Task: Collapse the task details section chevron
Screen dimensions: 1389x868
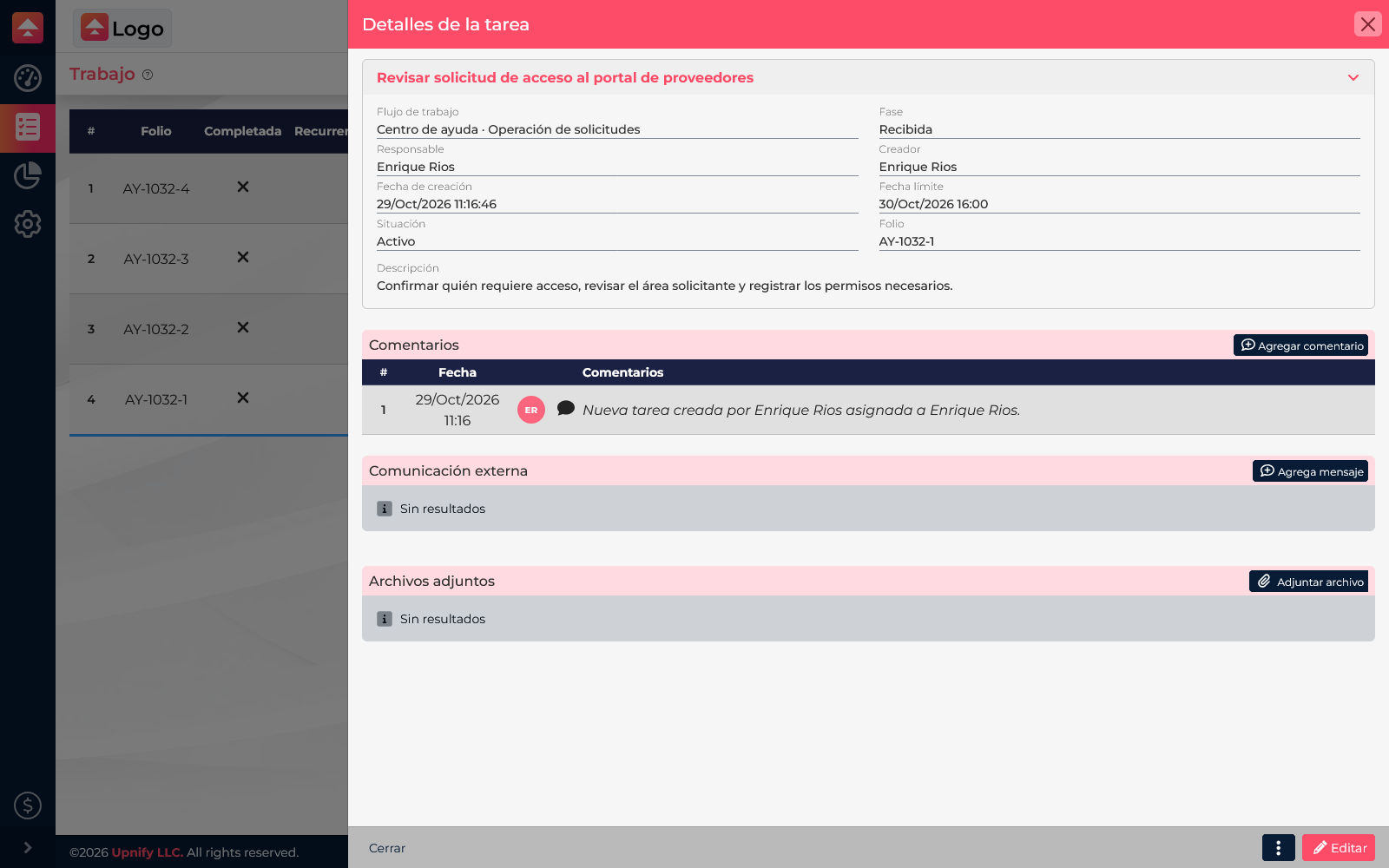Action: 1353,77
